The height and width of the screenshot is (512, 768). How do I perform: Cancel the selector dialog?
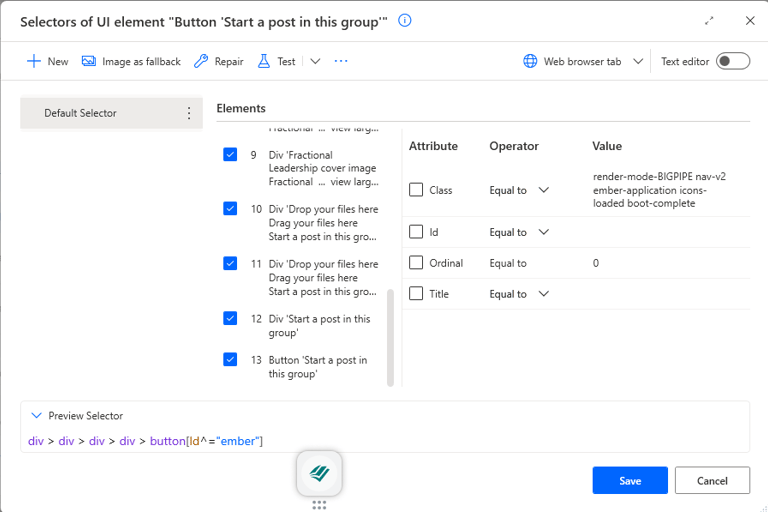point(712,480)
